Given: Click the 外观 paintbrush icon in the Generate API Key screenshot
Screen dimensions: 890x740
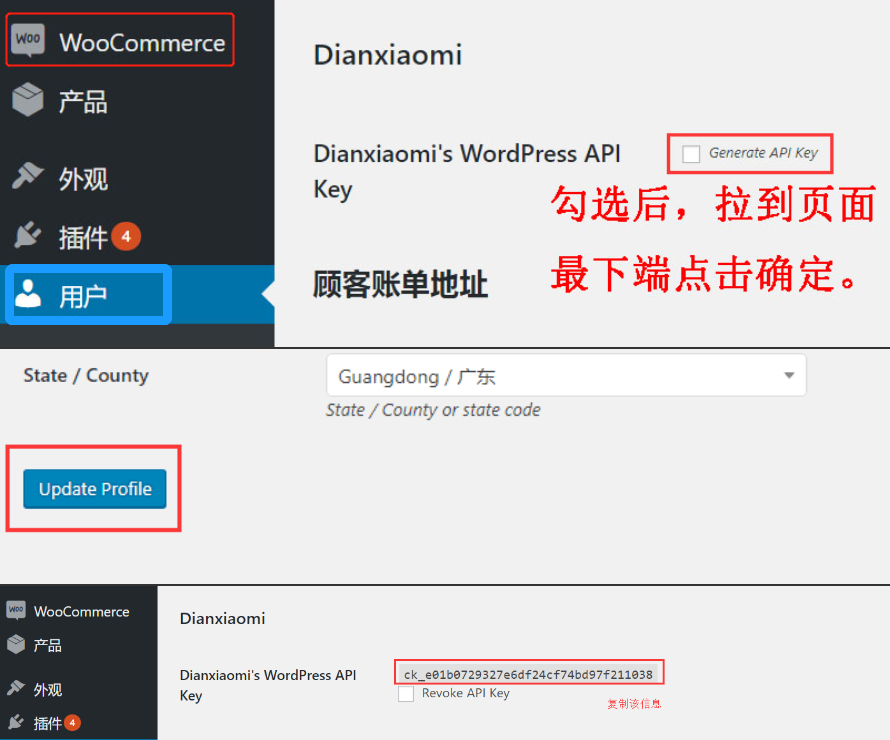Looking at the screenshot, I should point(27,175).
